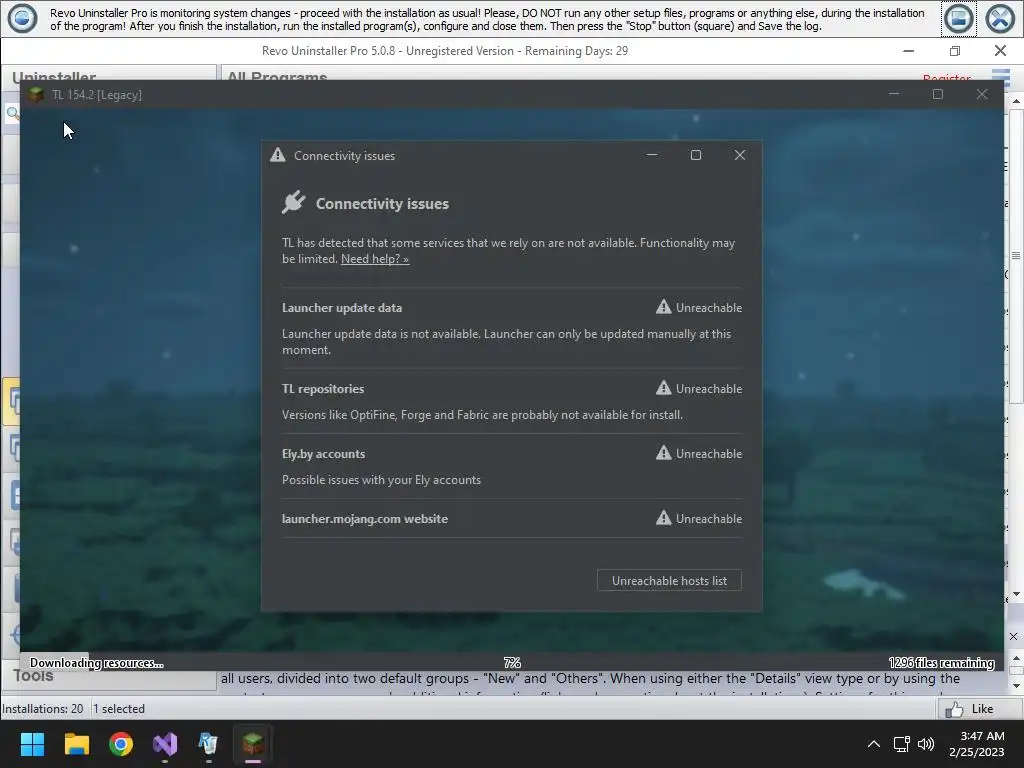1024x768 pixels.
Task: Open the Windows Start menu
Action: coord(32,744)
